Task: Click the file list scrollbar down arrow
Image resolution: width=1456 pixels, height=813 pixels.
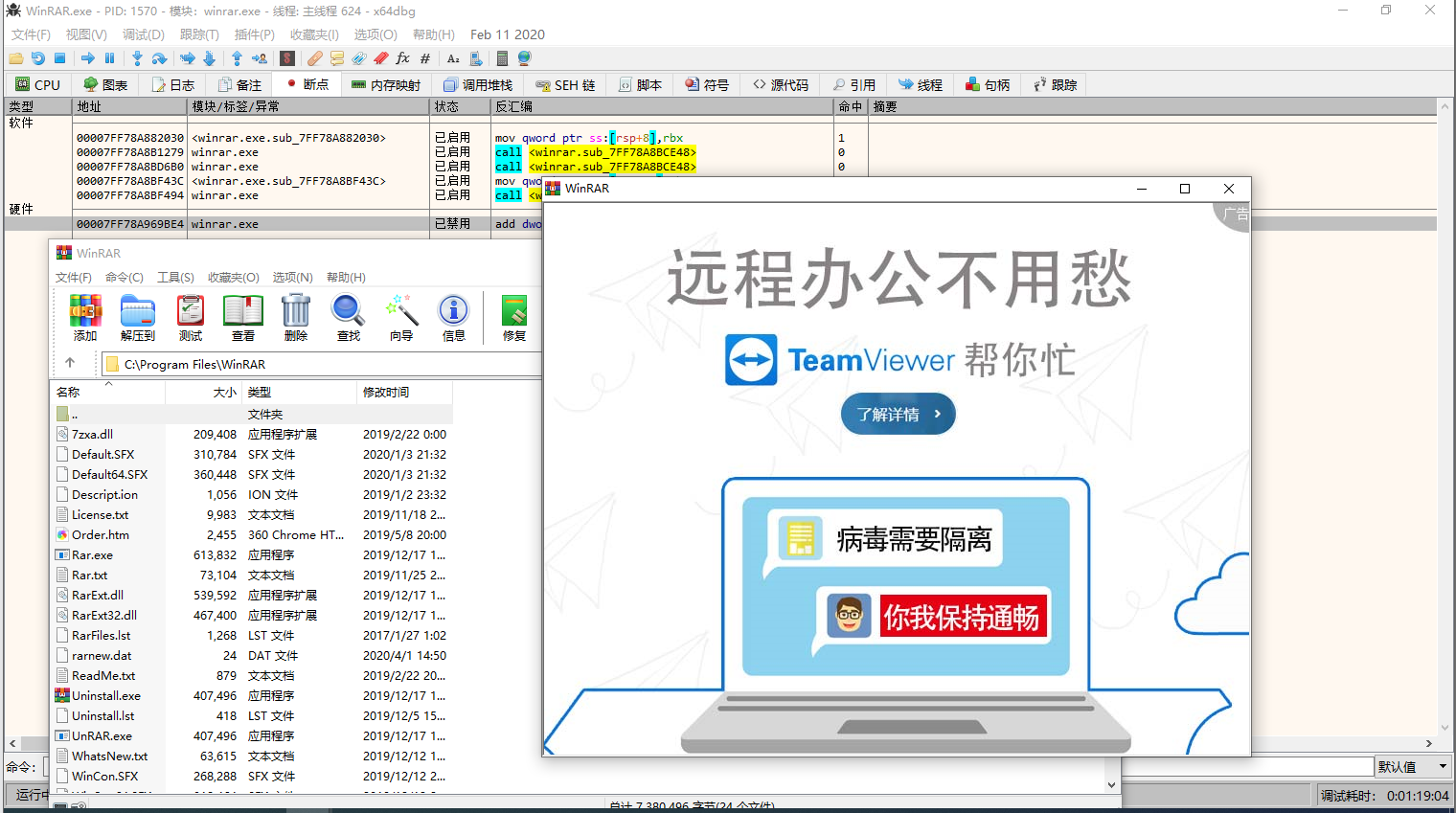Action: 1111,785
